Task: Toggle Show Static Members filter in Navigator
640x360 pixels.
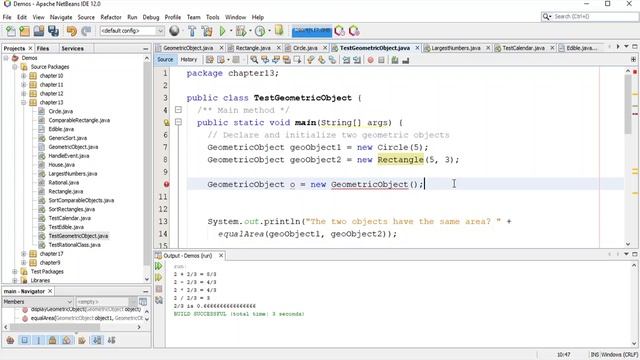Action: tap(39, 340)
